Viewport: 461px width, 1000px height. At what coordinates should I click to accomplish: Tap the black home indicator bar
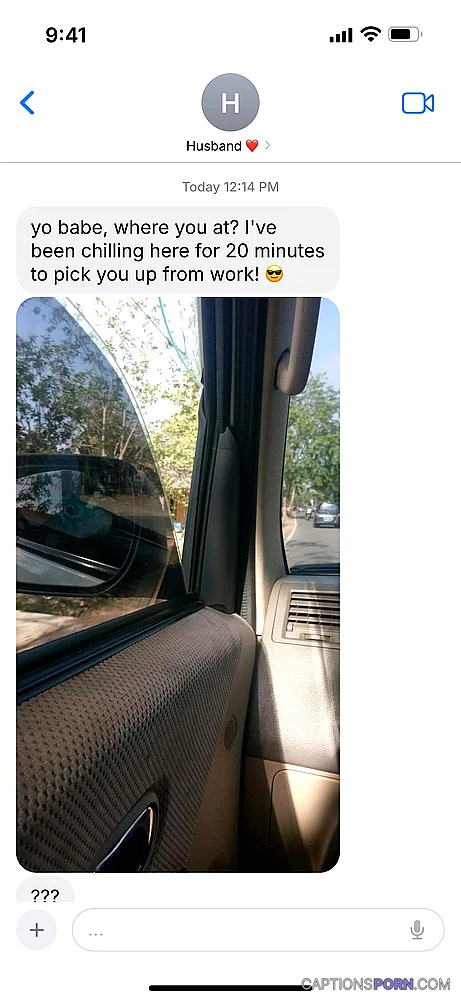[x=230, y=988]
